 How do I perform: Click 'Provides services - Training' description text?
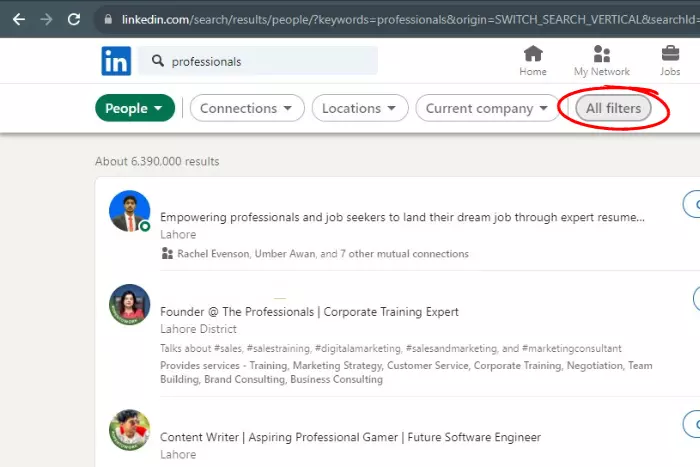click(x=406, y=372)
